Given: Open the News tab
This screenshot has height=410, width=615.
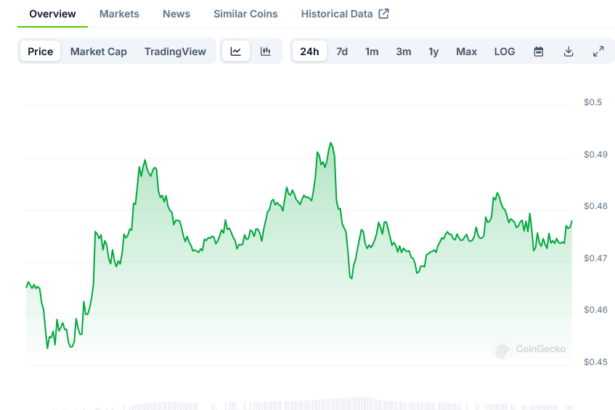Looking at the screenshot, I should (176, 14).
